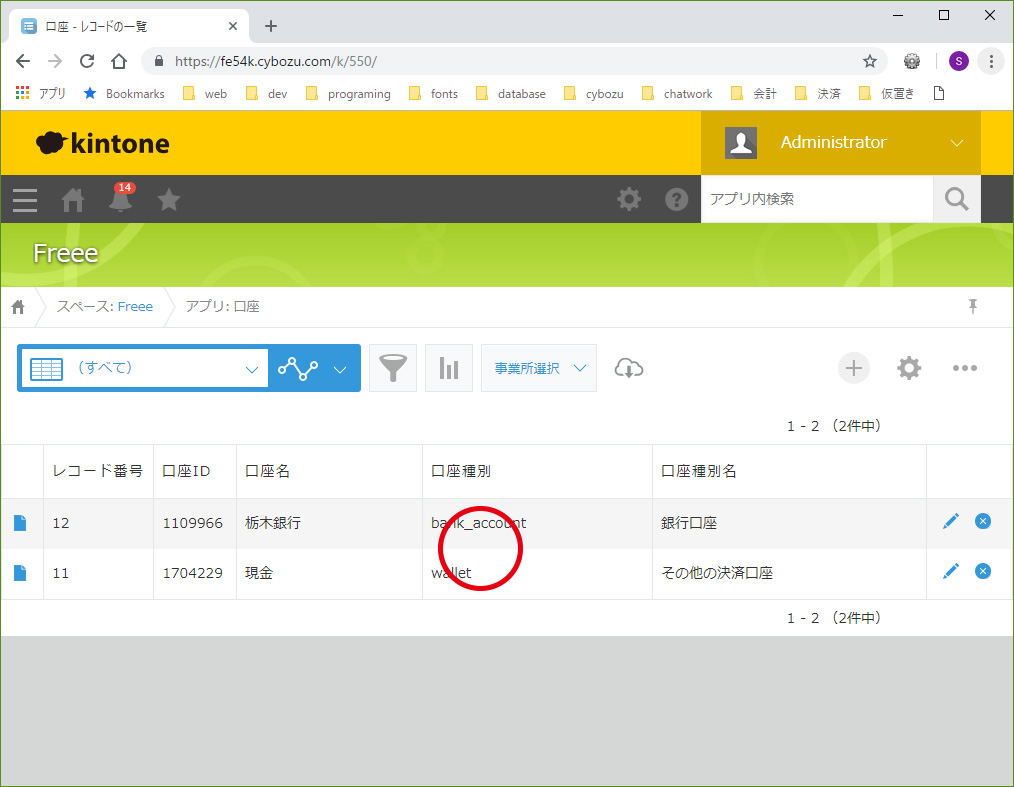1014x787 pixels.
Task: Delete record 12 with x icon
Action: click(983, 521)
